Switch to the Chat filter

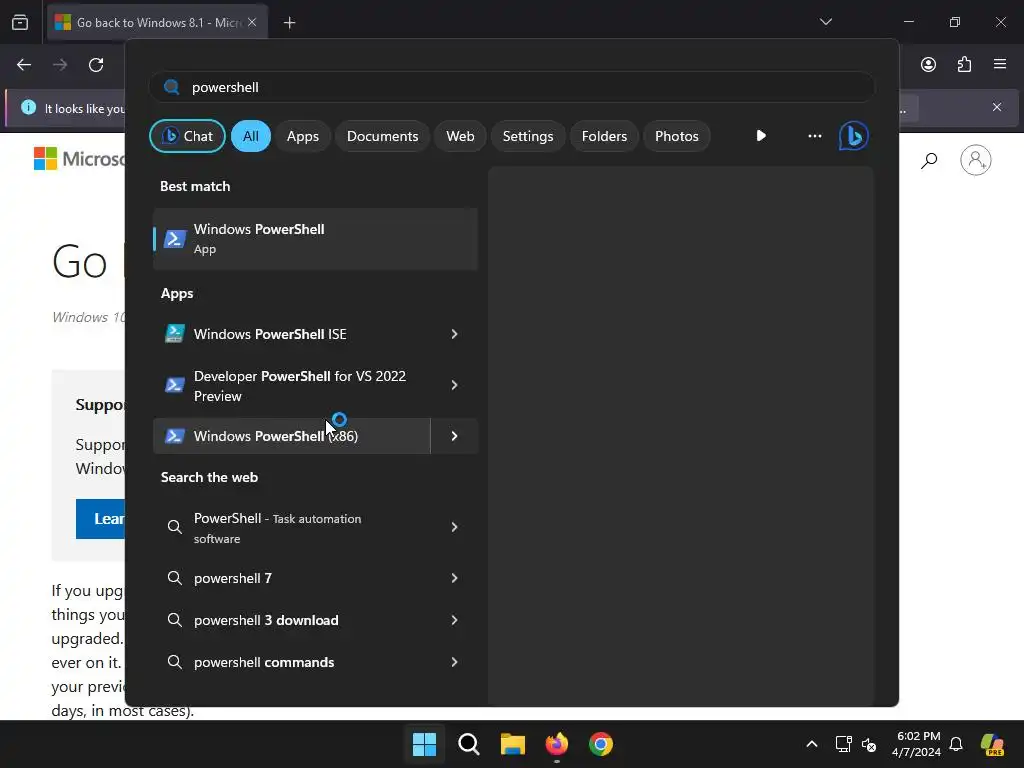coord(187,136)
